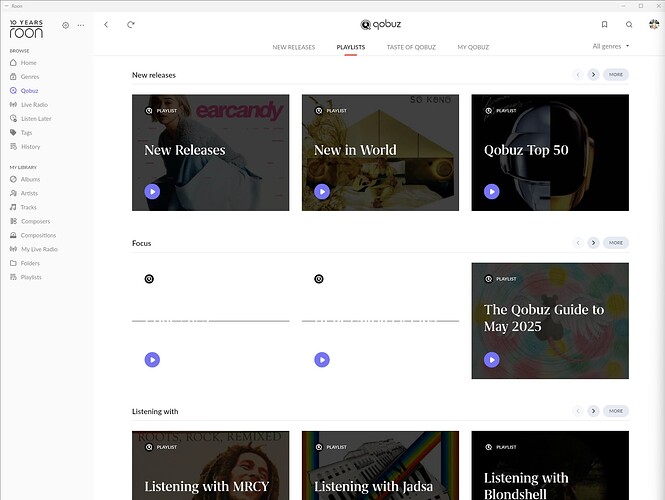
Task: Open the Qobuz Top 50 card
Action: coord(550,153)
